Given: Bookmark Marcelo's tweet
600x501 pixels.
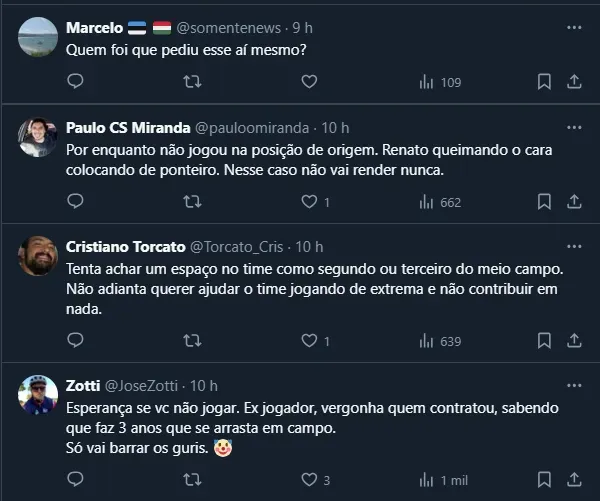Looking at the screenshot, I should [544, 81].
